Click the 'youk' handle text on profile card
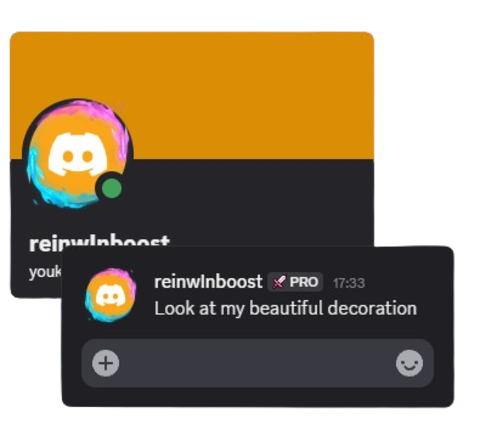The image size is (480, 430). [45, 272]
